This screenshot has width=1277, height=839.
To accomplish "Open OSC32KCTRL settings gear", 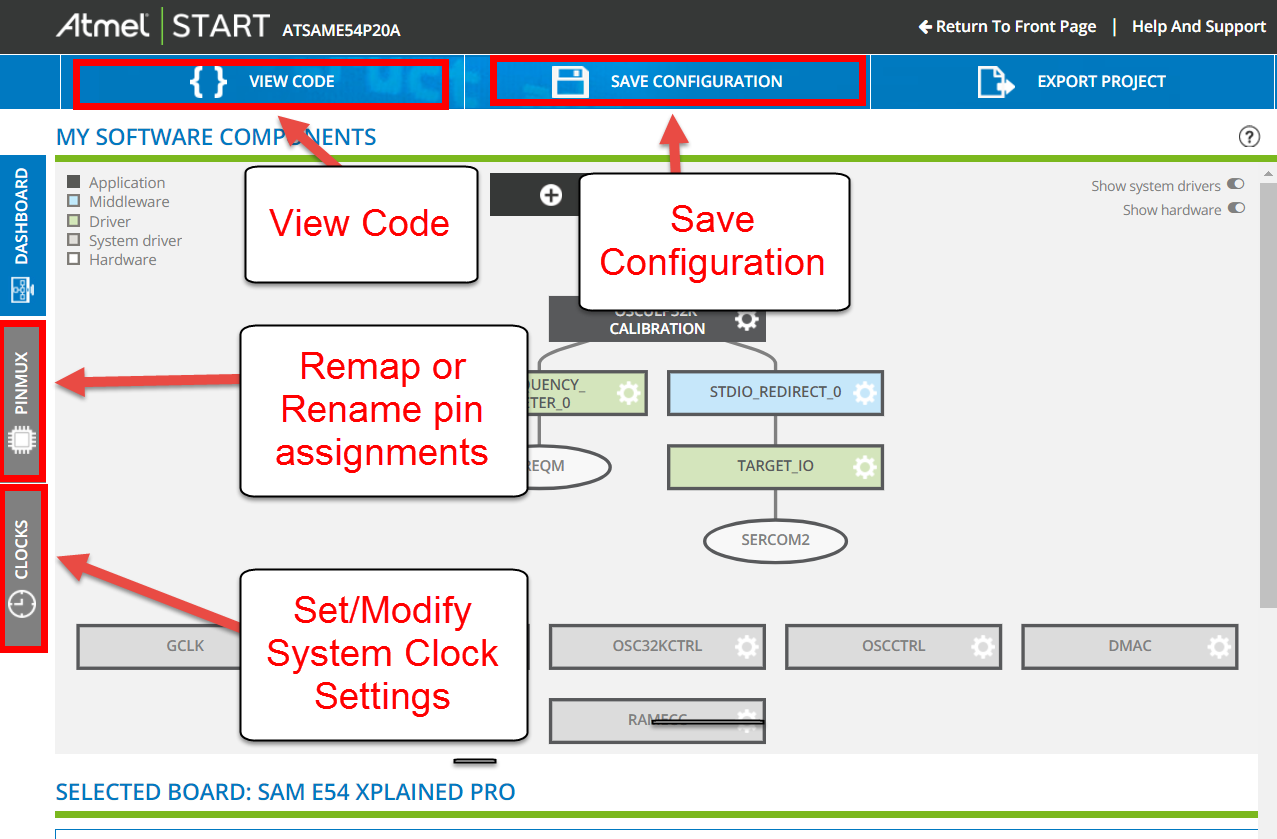I will (x=746, y=647).
